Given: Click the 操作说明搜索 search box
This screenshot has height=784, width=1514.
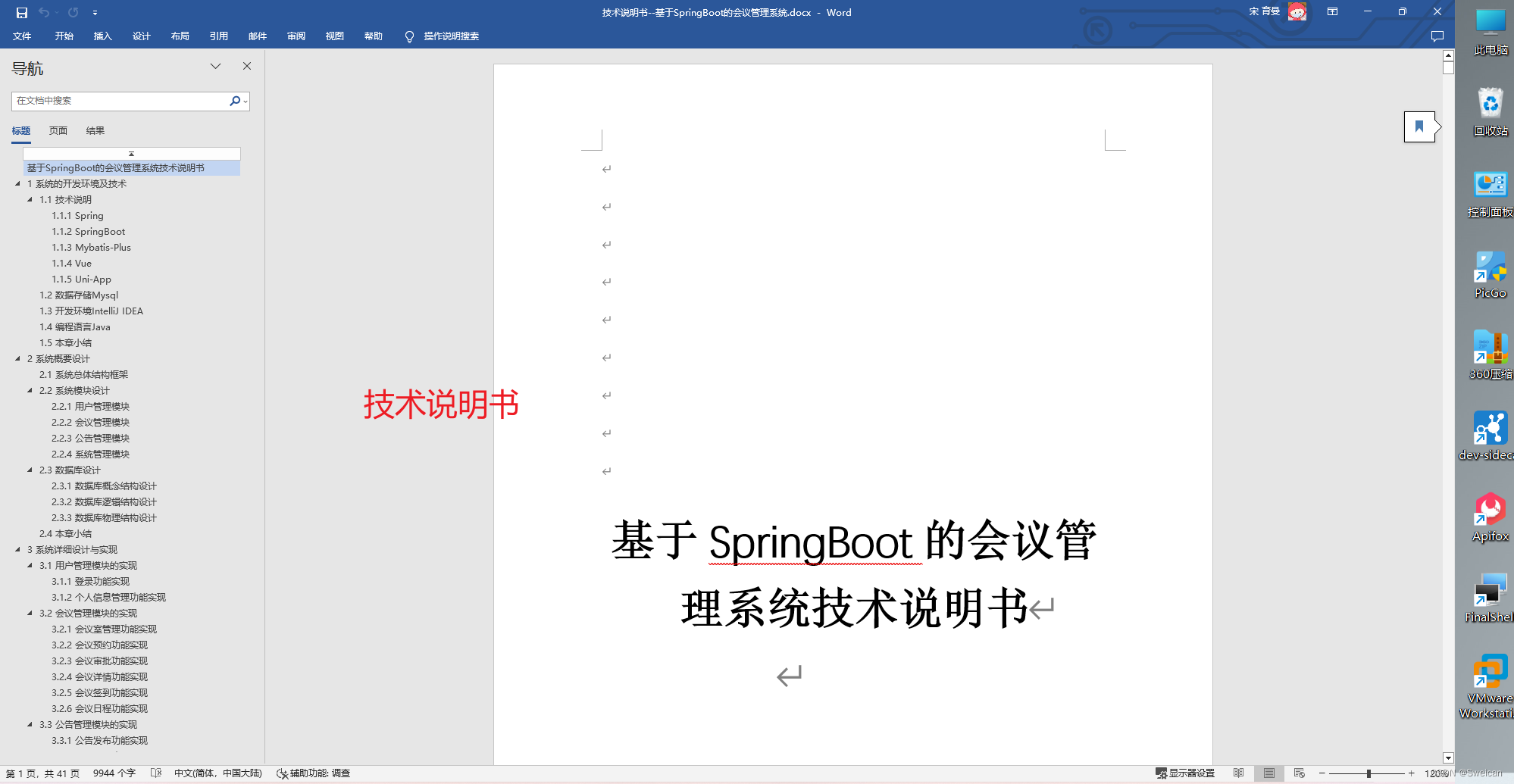Looking at the screenshot, I should 452,36.
